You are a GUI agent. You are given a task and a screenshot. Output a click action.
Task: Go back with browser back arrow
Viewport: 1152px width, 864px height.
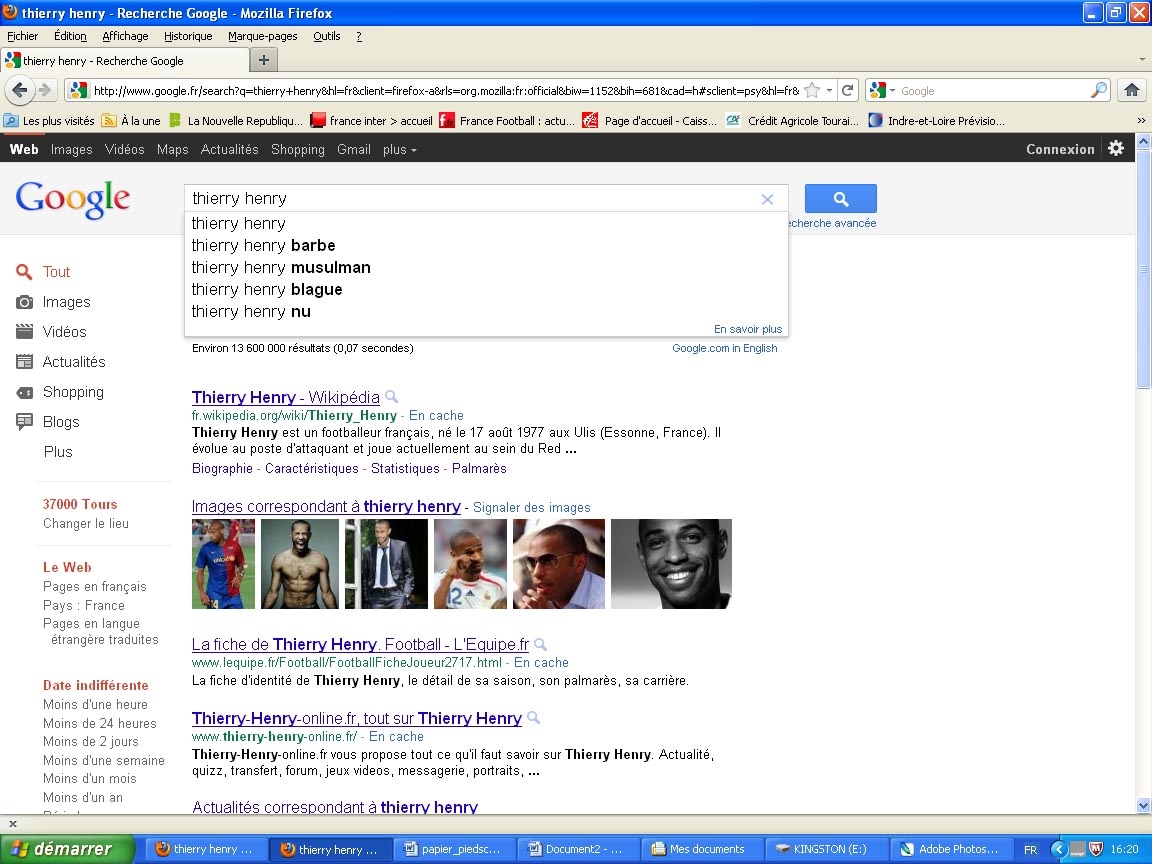pos(19,90)
